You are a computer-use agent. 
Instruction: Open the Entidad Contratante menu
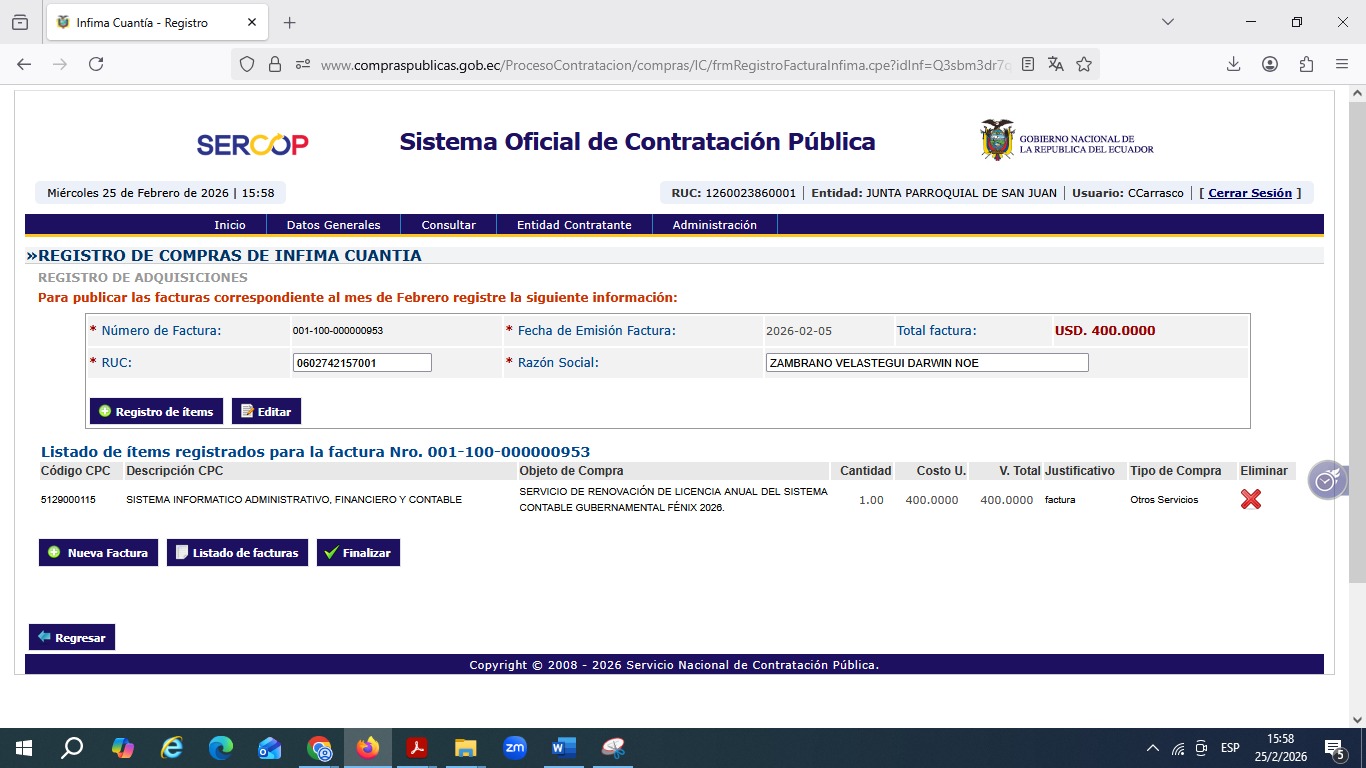[574, 225]
